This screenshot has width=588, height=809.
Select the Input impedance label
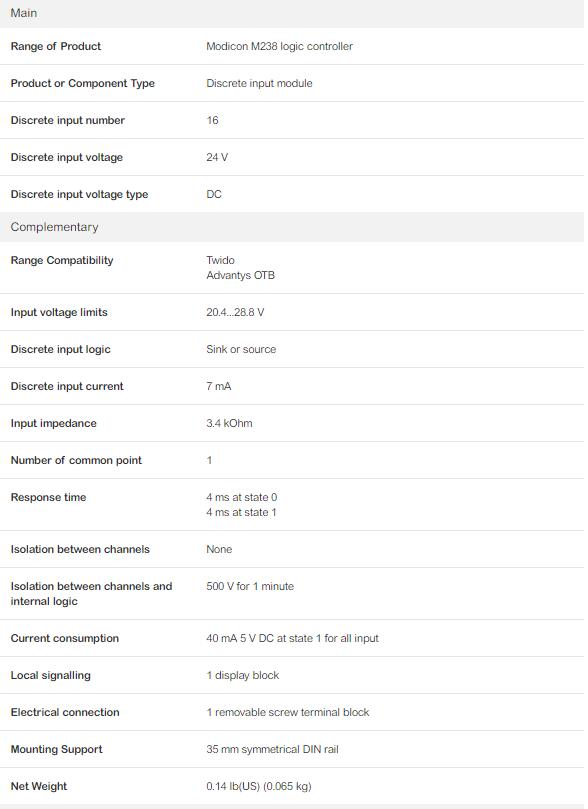pos(54,424)
